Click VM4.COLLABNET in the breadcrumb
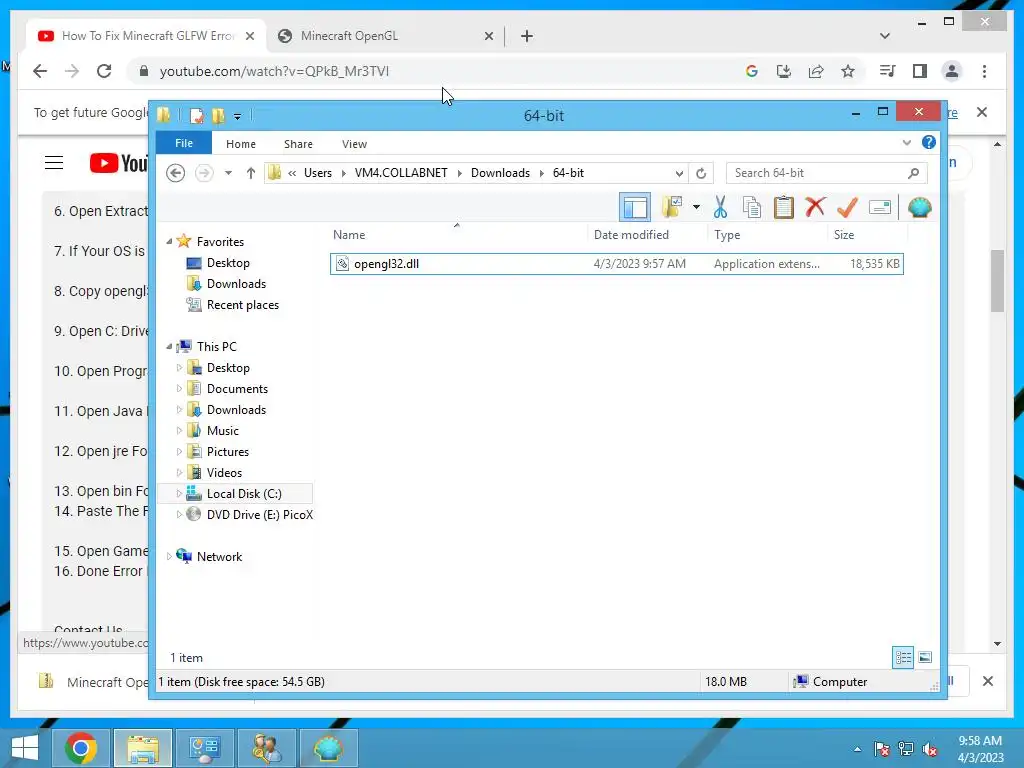1024x768 pixels. tap(401, 173)
